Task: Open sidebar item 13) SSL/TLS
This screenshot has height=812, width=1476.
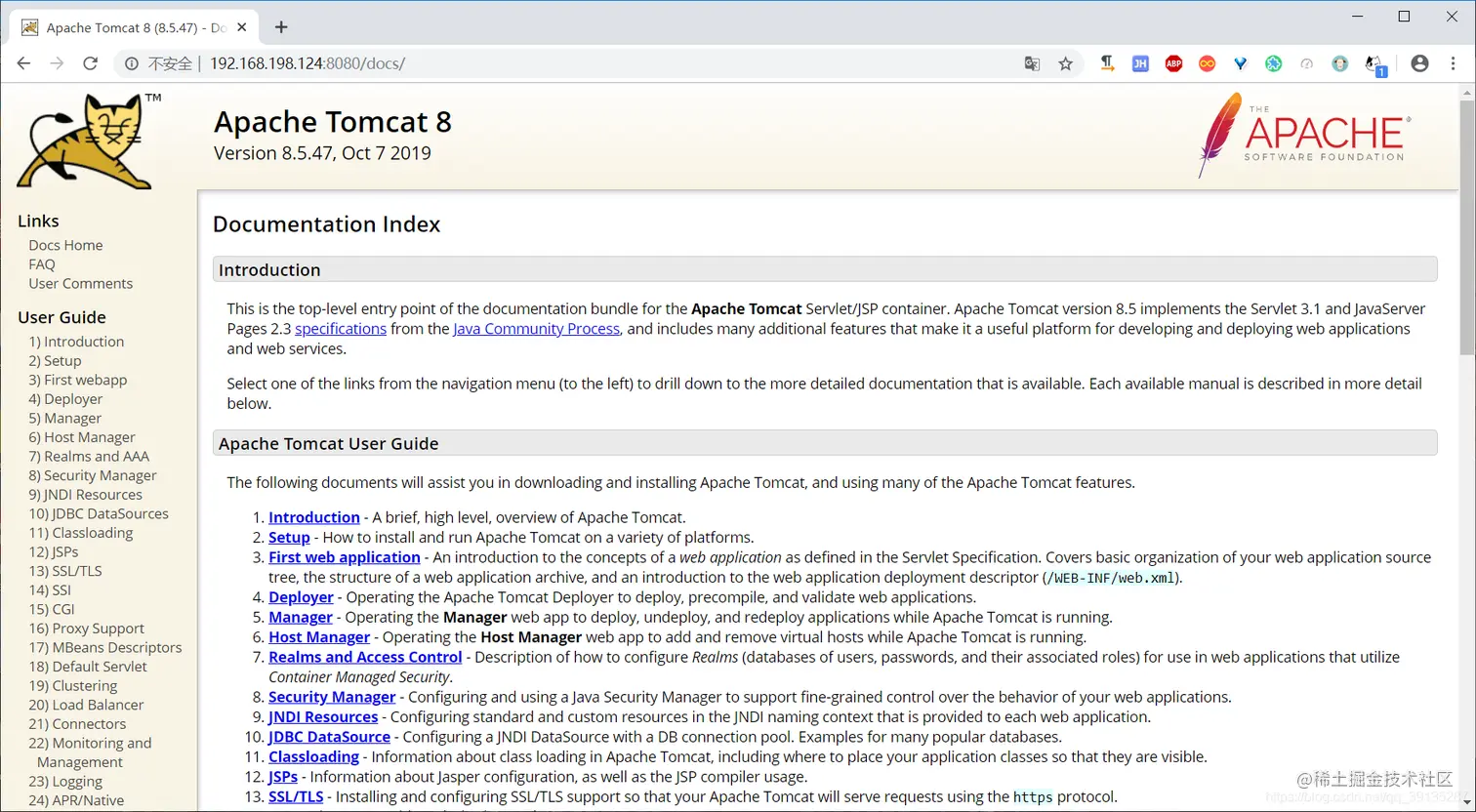Action: 65,571
